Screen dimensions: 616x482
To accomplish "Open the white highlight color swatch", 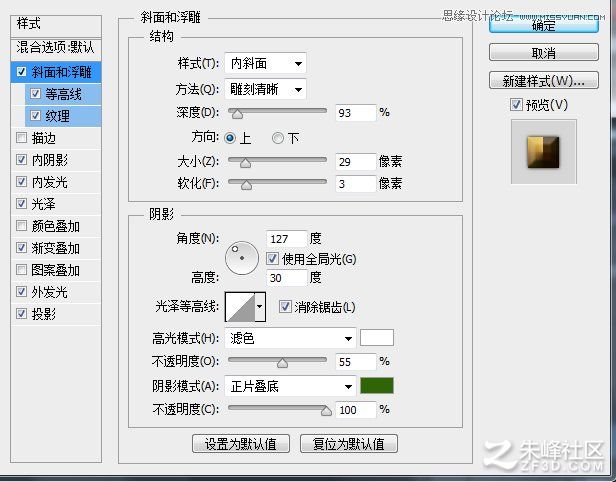I will click(377, 337).
